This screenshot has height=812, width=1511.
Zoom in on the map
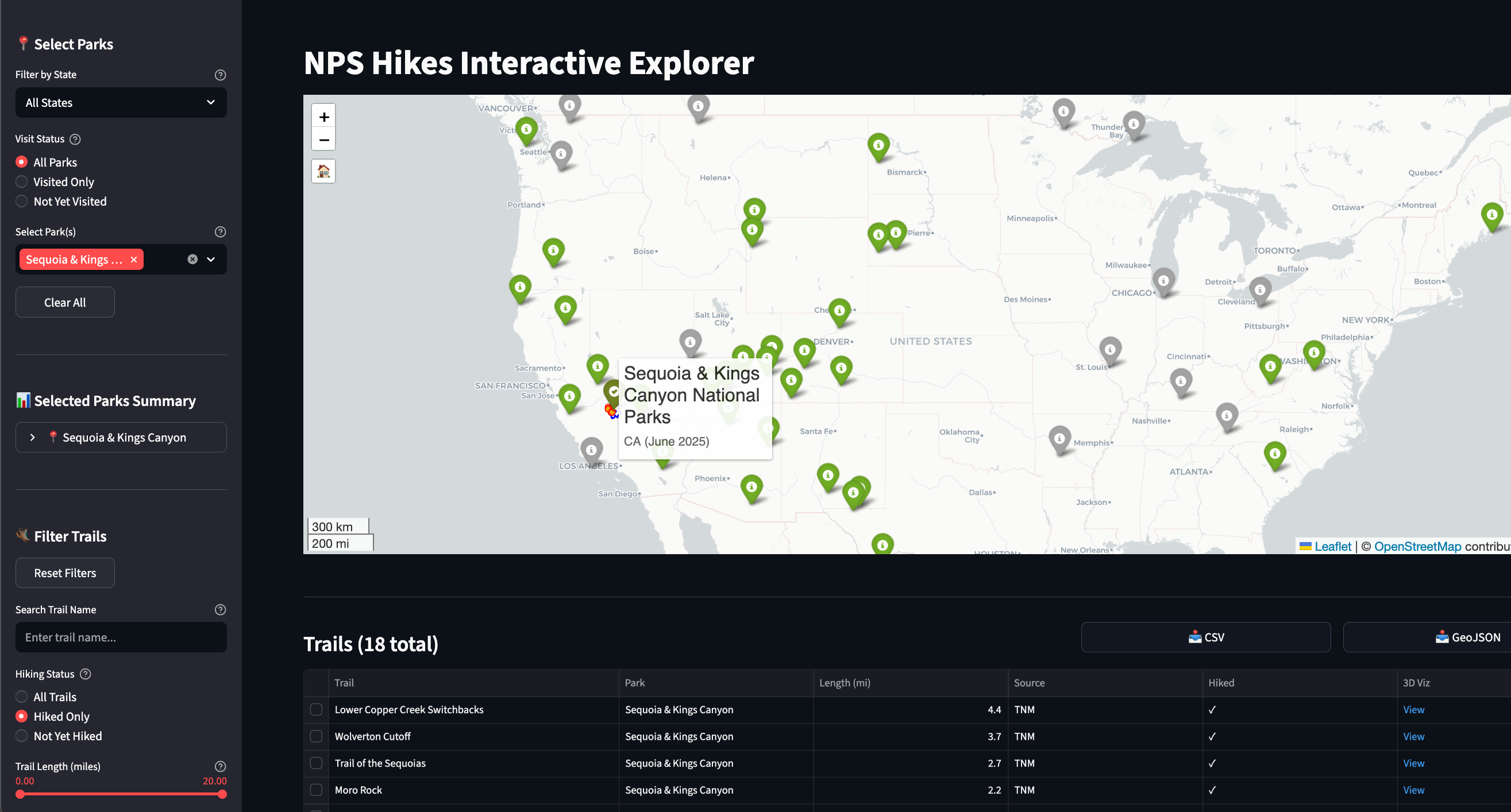pyautogui.click(x=323, y=117)
